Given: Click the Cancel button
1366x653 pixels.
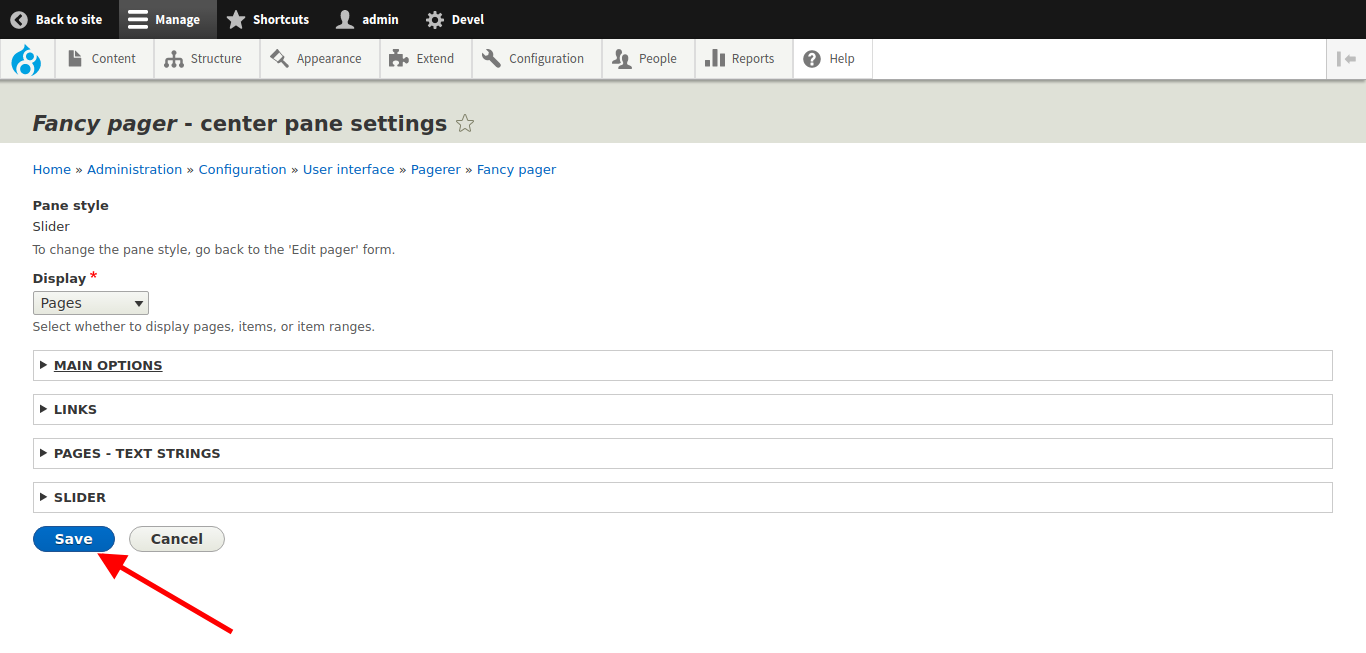Looking at the screenshot, I should click(x=176, y=538).
